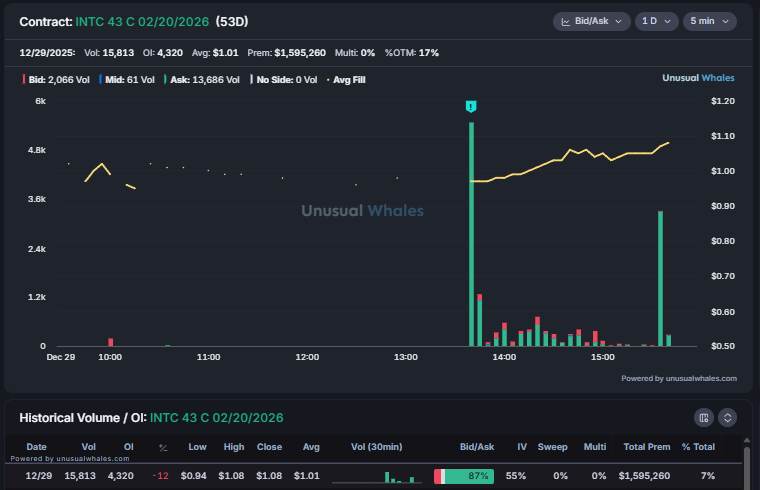Click the IV column header
760x490 pixels.
(x=522, y=447)
